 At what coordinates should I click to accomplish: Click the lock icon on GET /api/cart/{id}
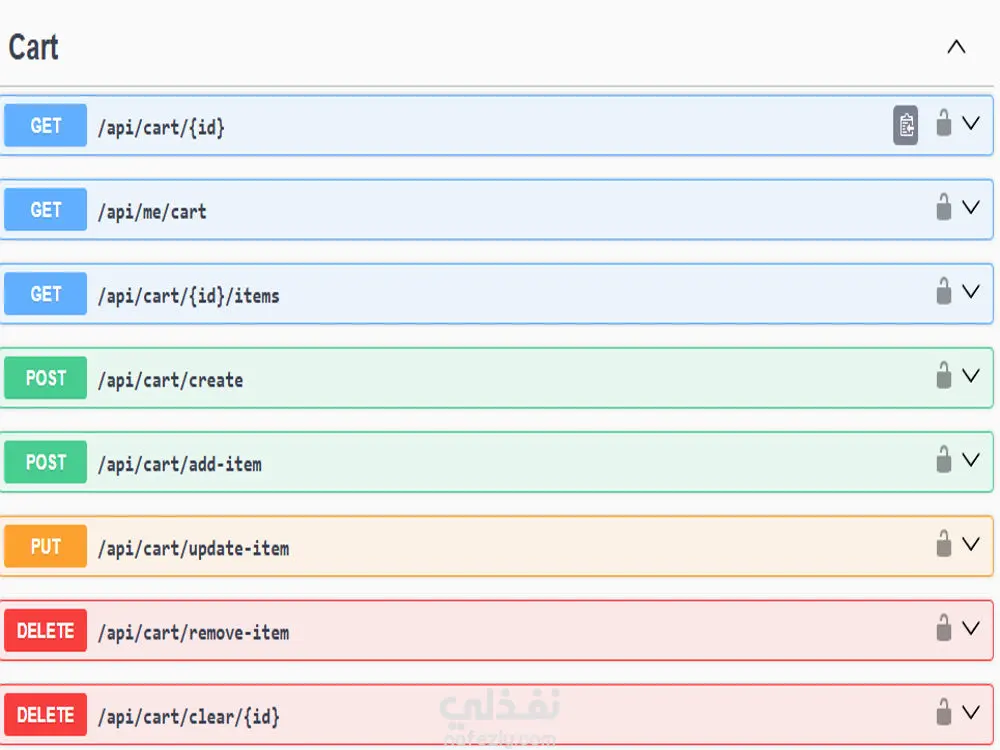point(943,123)
